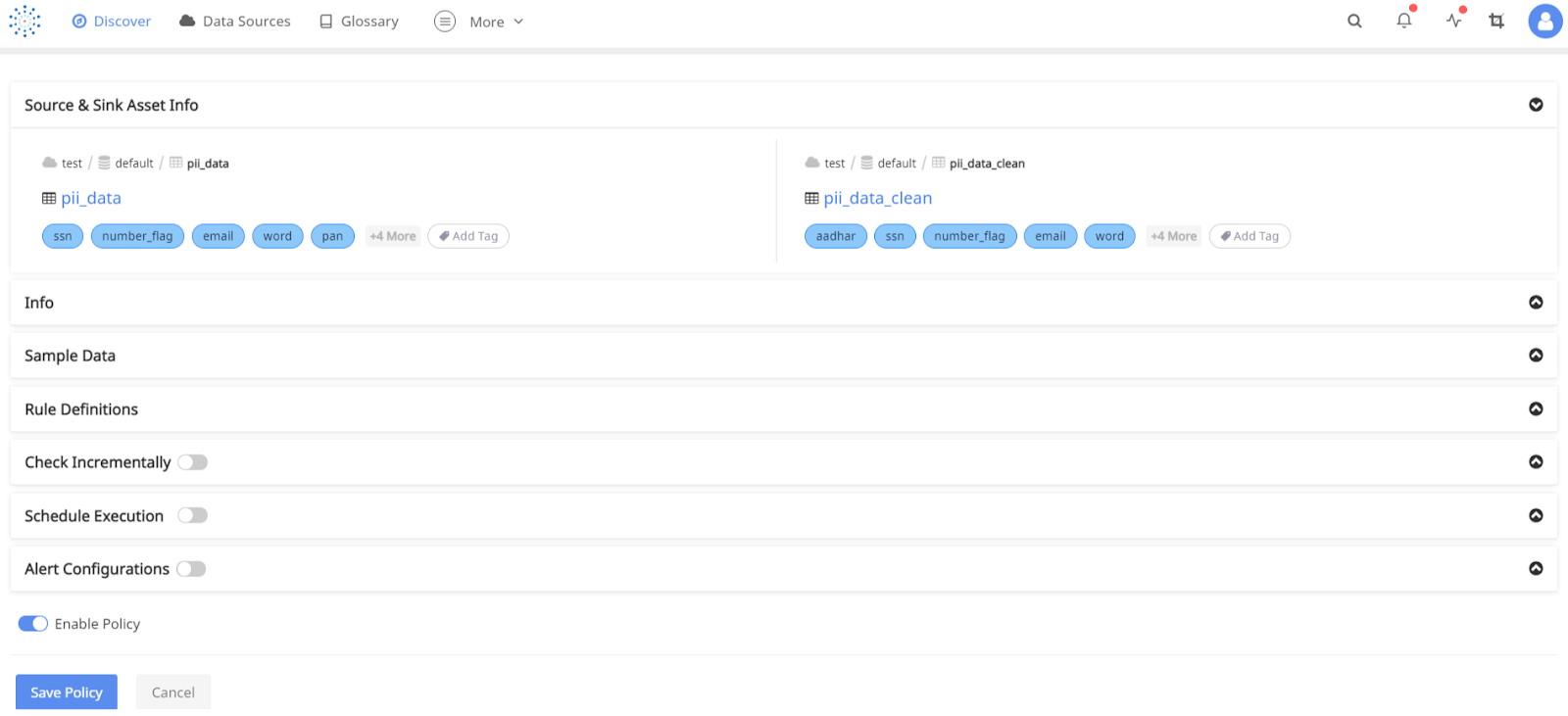This screenshot has width=1568, height=716.
Task: Click Add Tag for pii_data_clean
Action: pos(1249,236)
